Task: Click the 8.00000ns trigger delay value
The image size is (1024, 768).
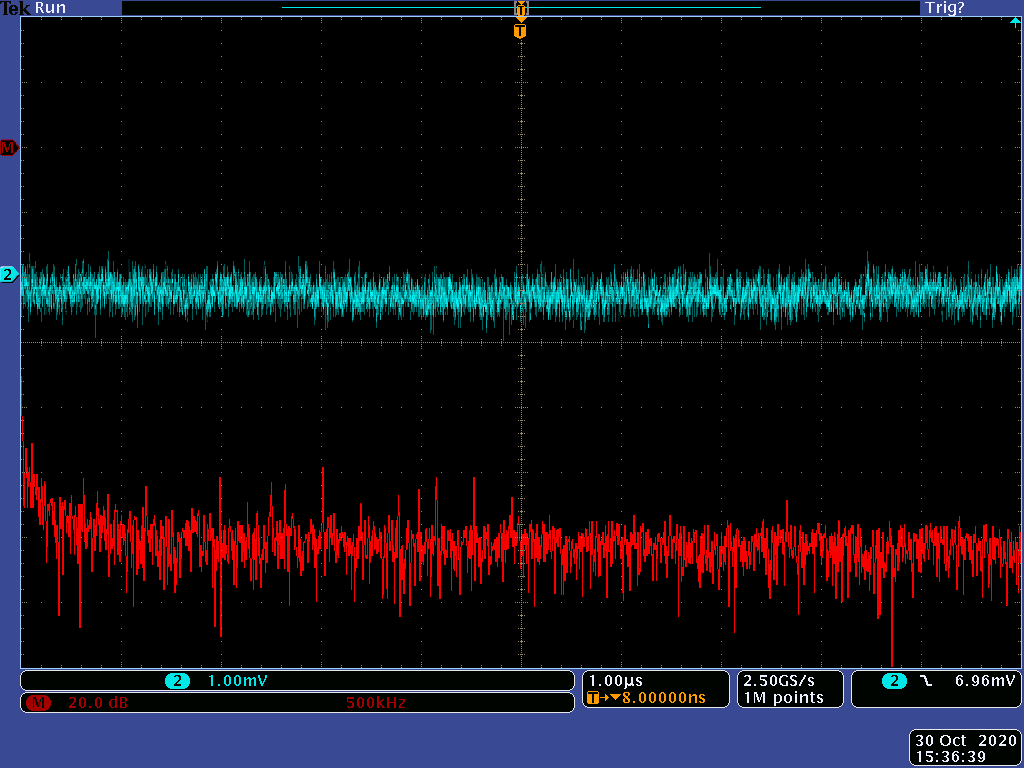Action: [664, 698]
